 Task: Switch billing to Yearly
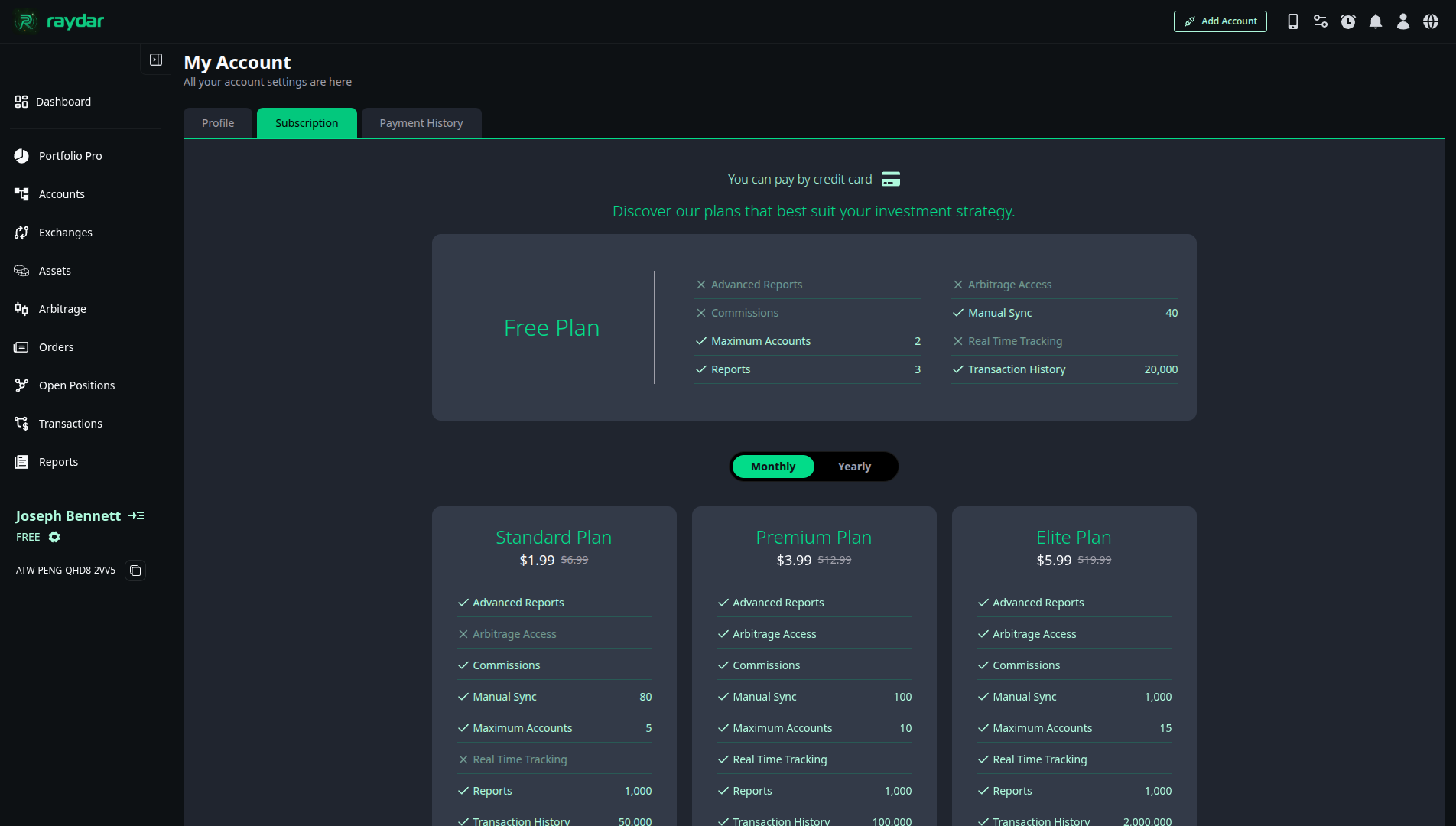[x=853, y=466]
